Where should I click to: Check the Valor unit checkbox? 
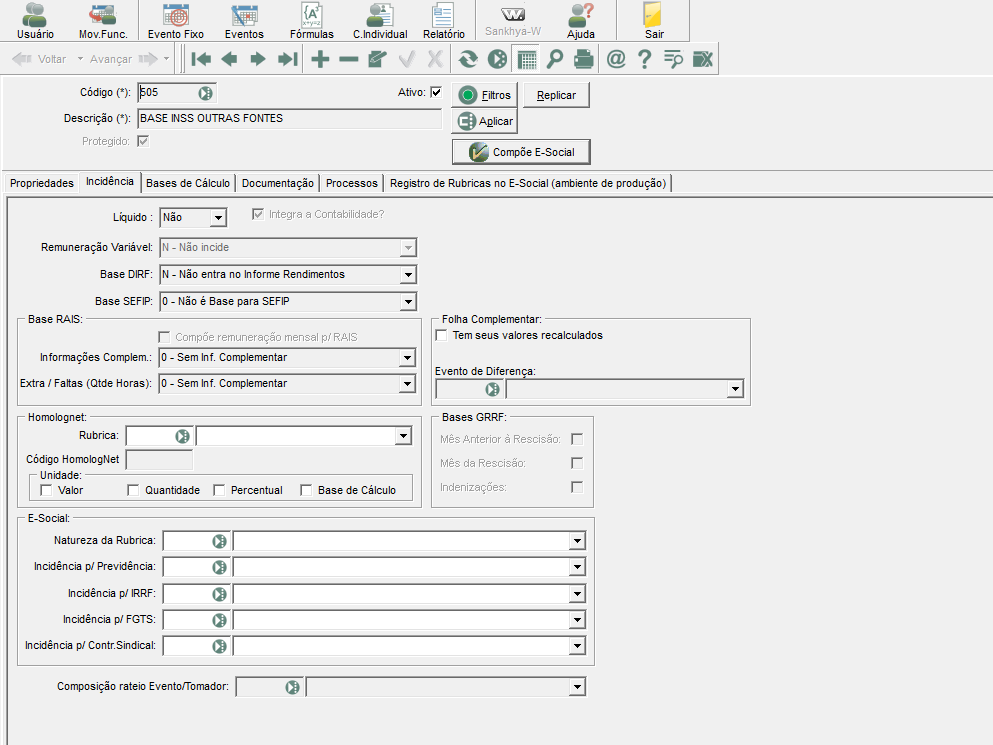click(46, 490)
